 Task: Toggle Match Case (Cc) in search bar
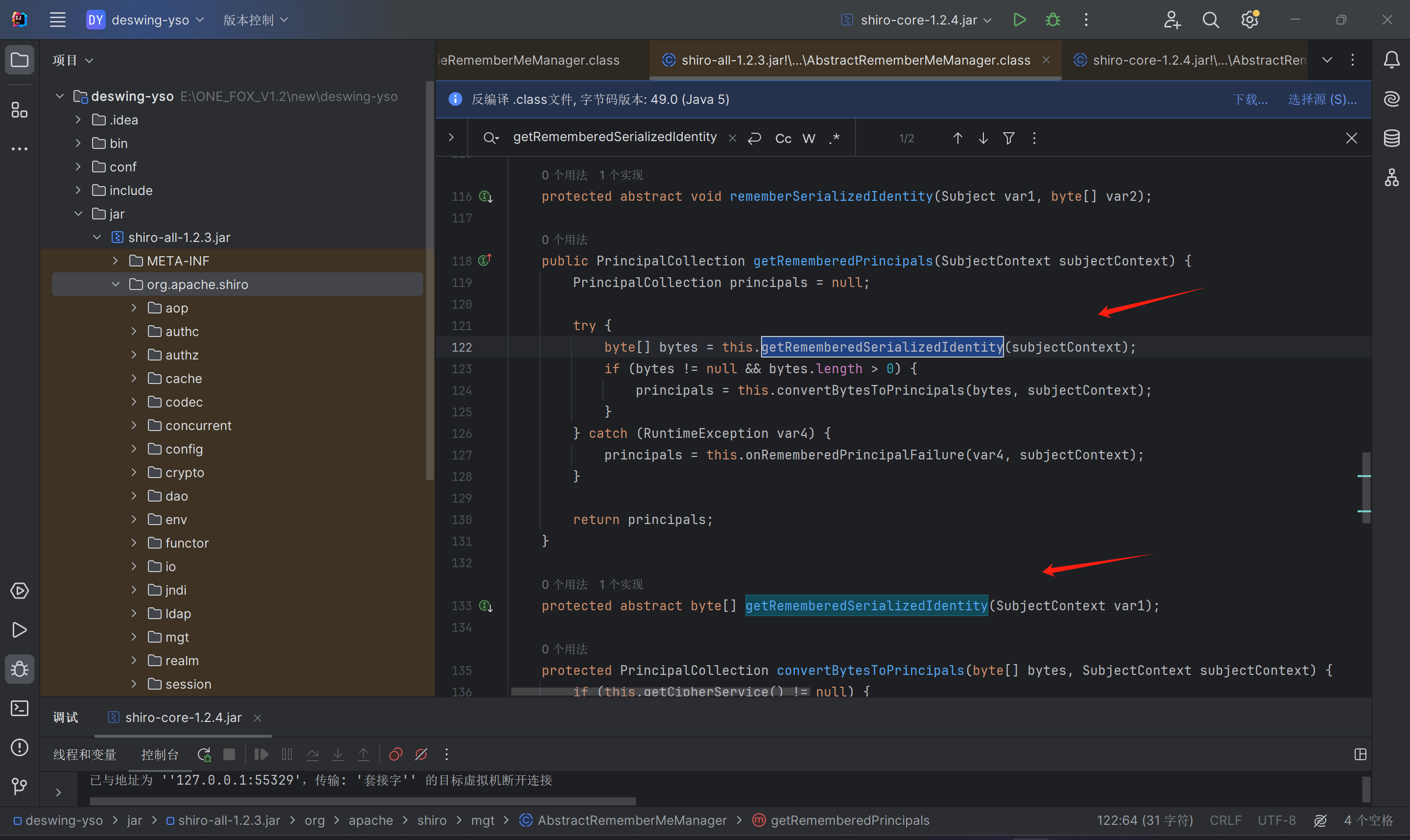point(783,139)
